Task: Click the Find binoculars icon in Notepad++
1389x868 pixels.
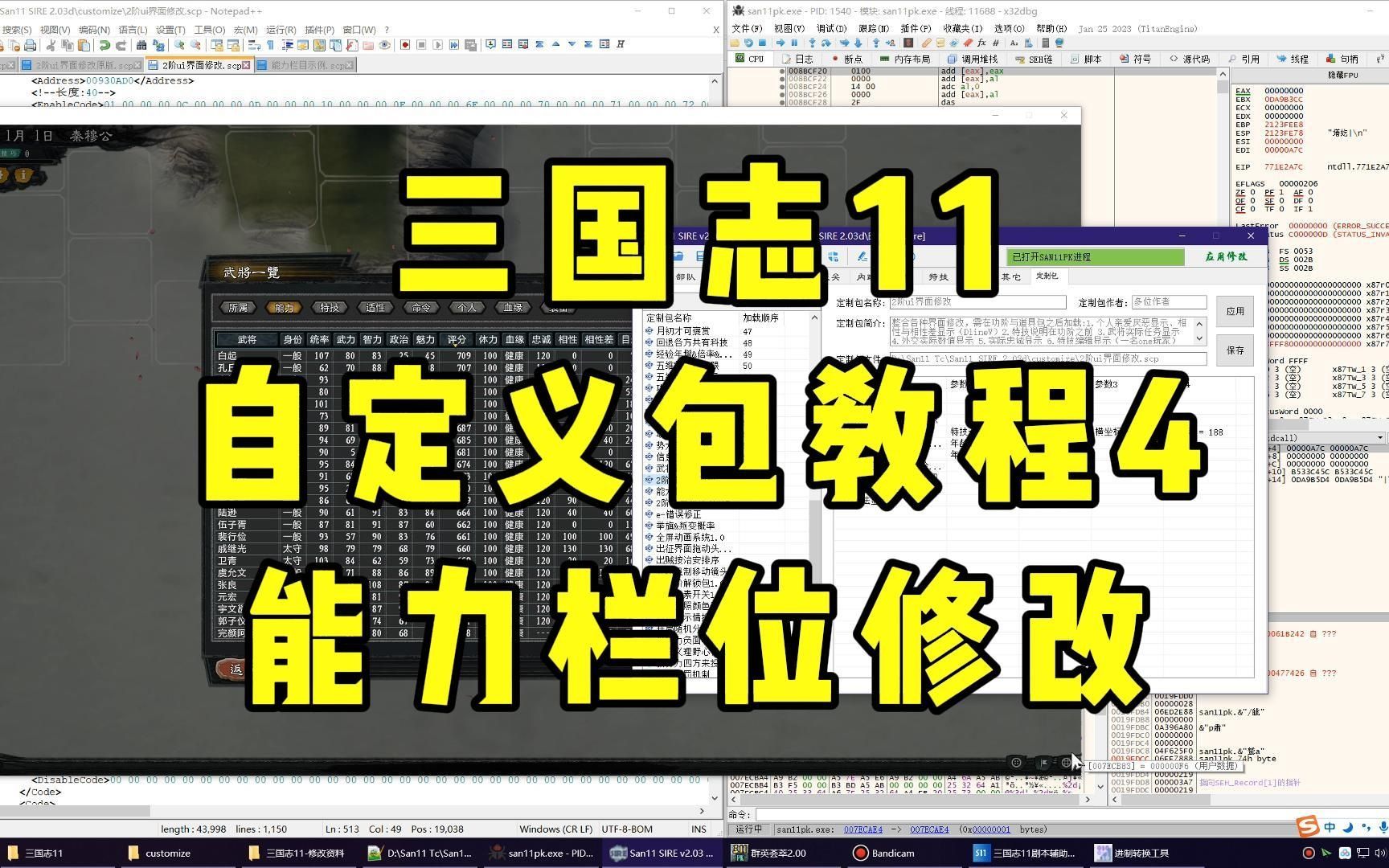Action: click(141, 45)
